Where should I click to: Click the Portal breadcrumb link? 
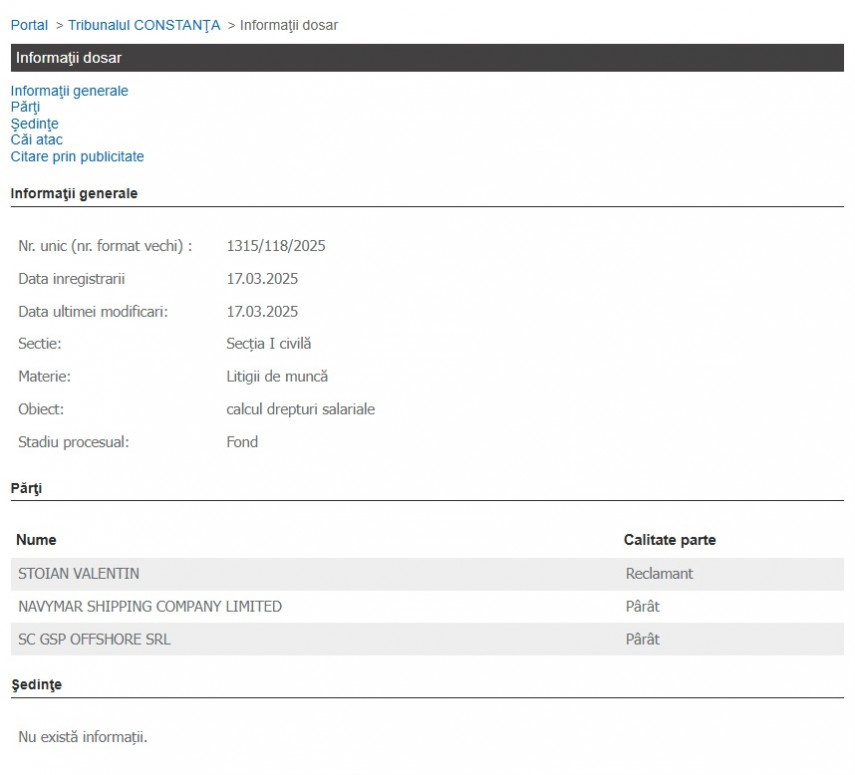pos(29,25)
